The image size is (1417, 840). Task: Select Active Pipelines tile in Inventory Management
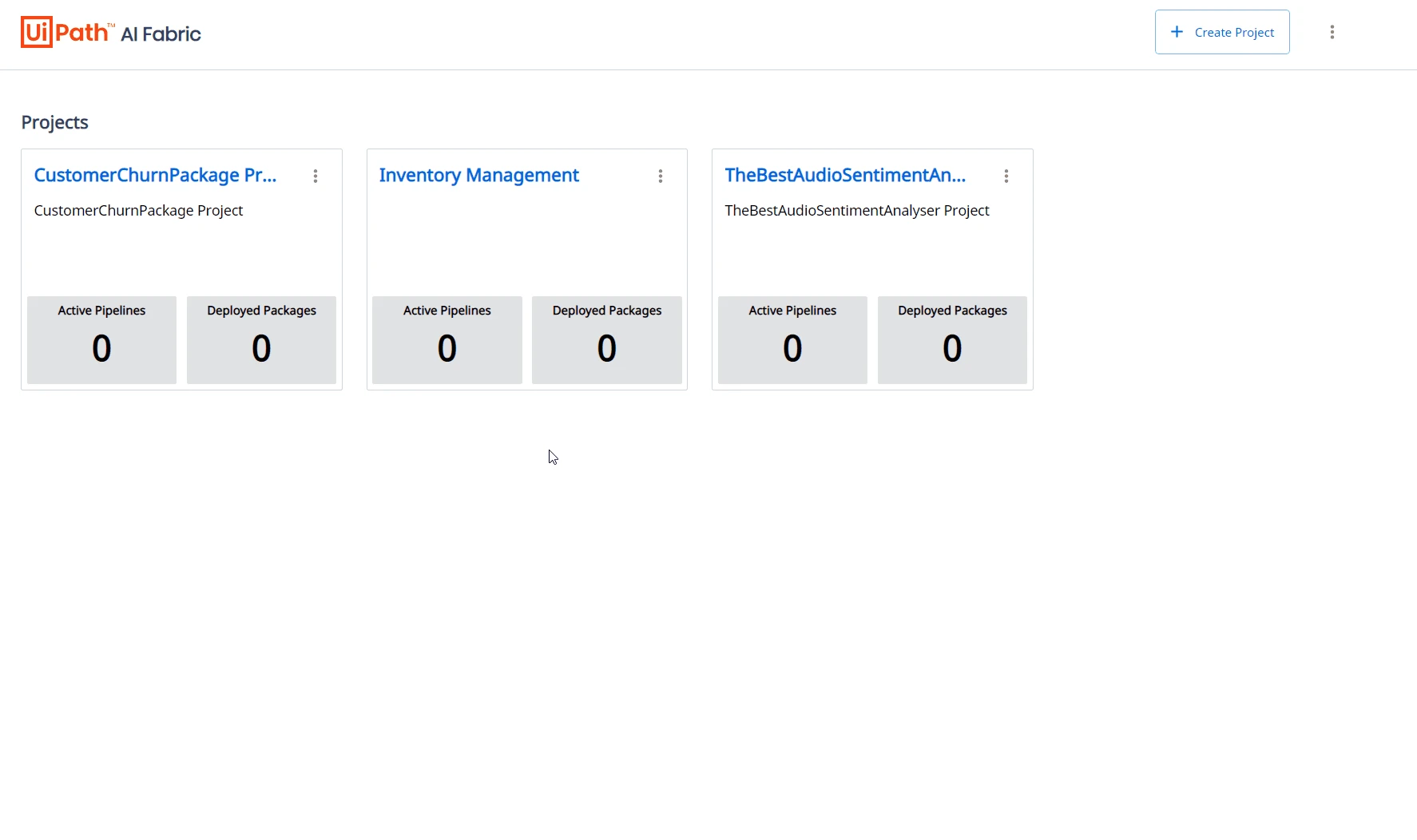coord(447,340)
